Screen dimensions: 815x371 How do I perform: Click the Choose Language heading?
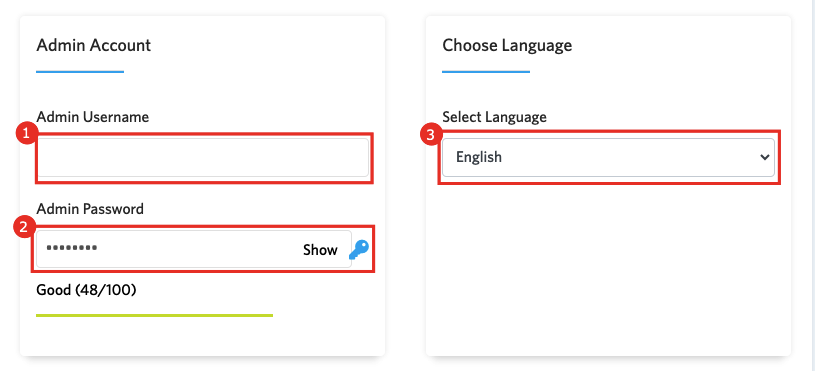[507, 45]
